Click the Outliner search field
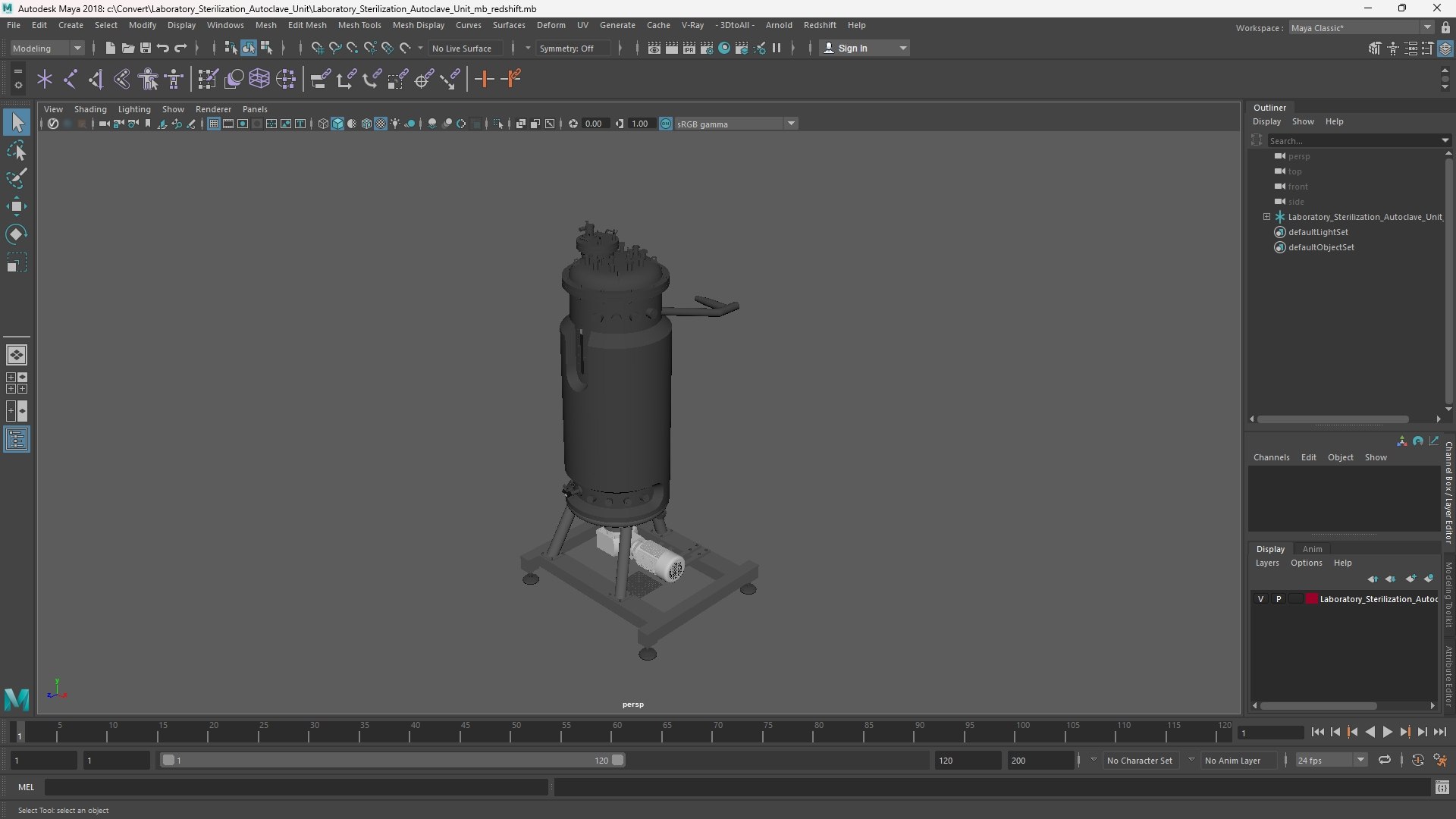 coord(1358,140)
